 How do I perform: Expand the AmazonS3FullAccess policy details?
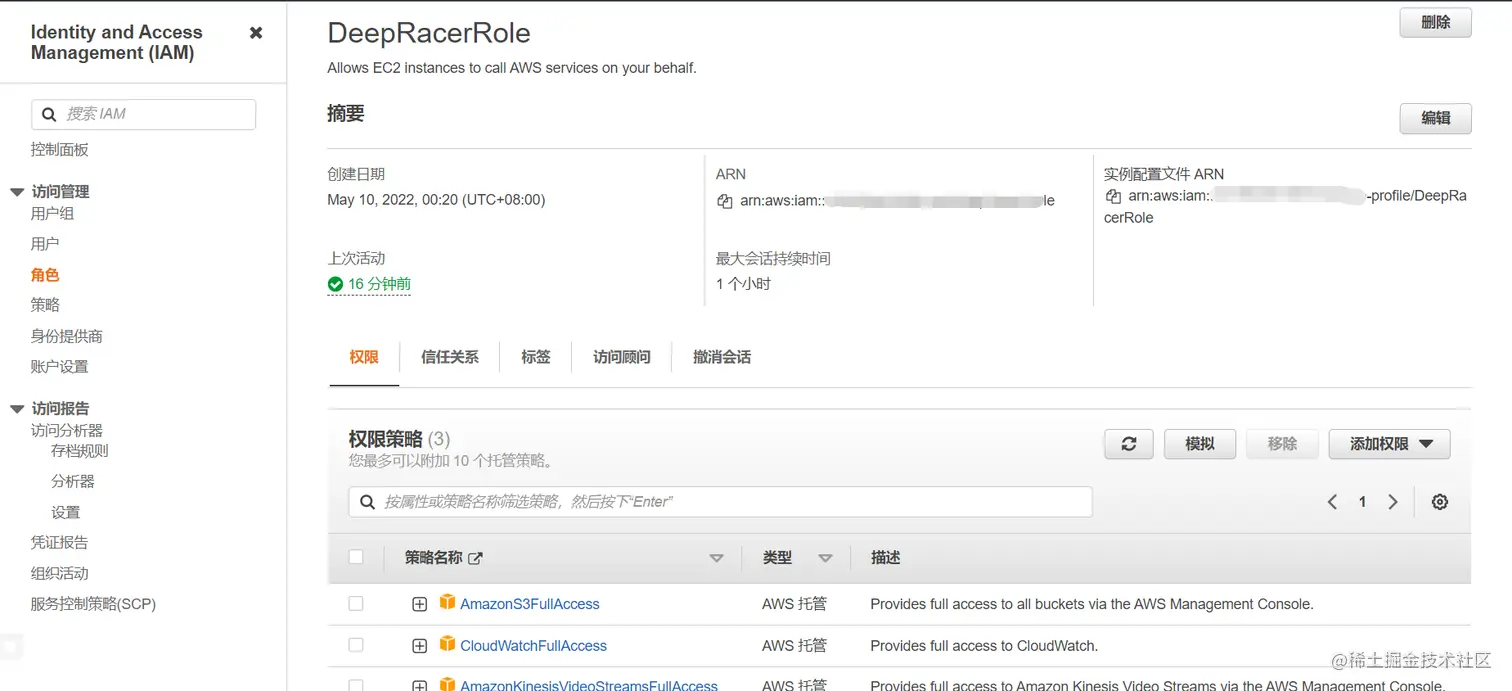coord(420,604)
